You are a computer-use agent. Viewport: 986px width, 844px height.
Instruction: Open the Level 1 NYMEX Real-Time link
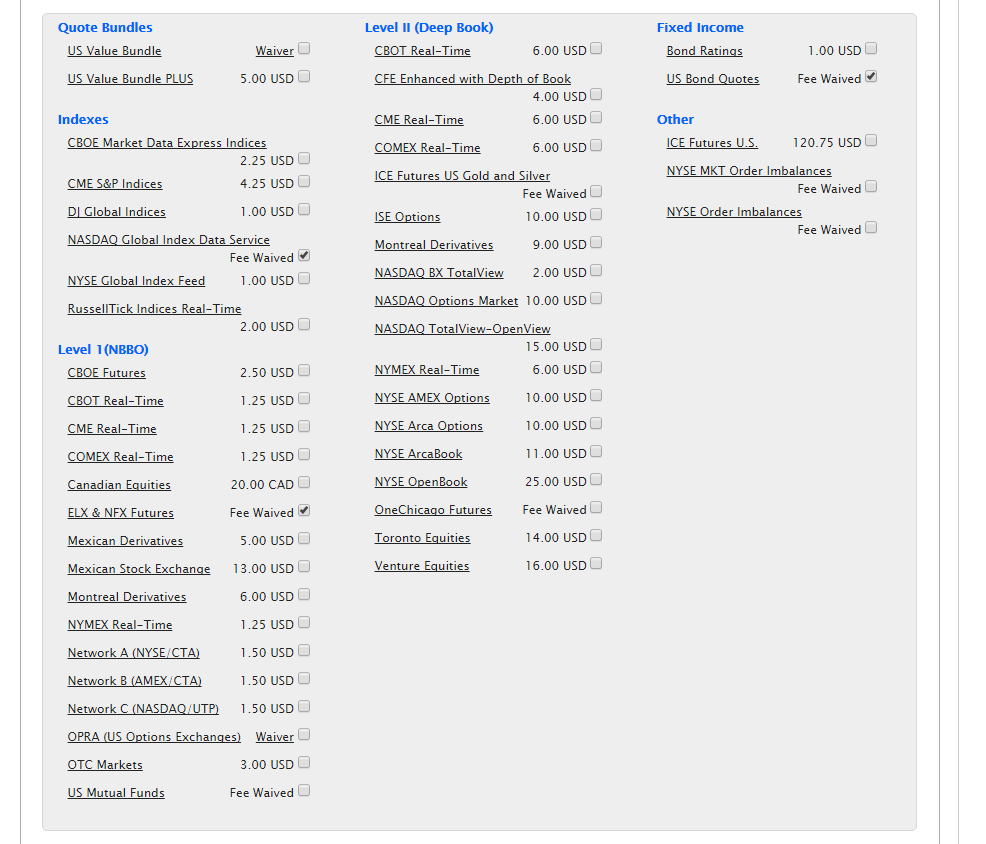pos(120,625)
